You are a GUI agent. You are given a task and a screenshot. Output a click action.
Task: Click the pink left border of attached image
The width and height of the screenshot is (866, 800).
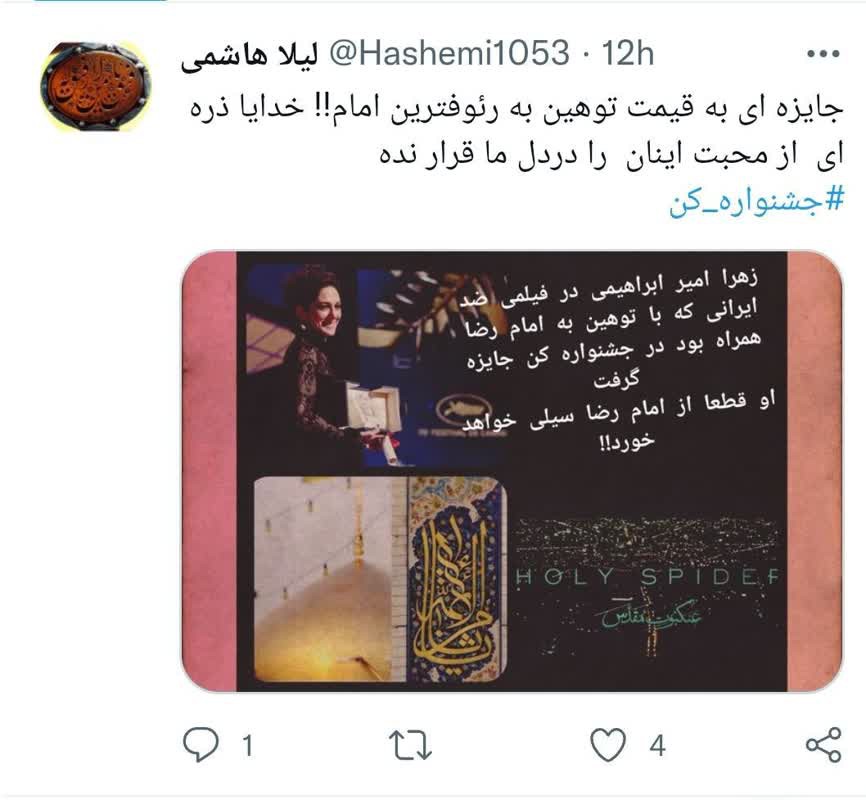click(210, 471)
